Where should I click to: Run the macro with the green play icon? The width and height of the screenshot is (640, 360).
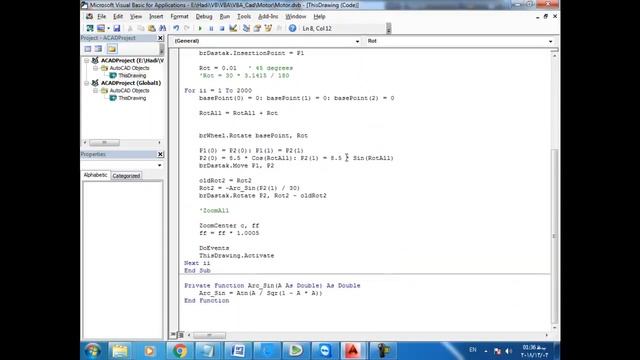(x=200, y=28)
